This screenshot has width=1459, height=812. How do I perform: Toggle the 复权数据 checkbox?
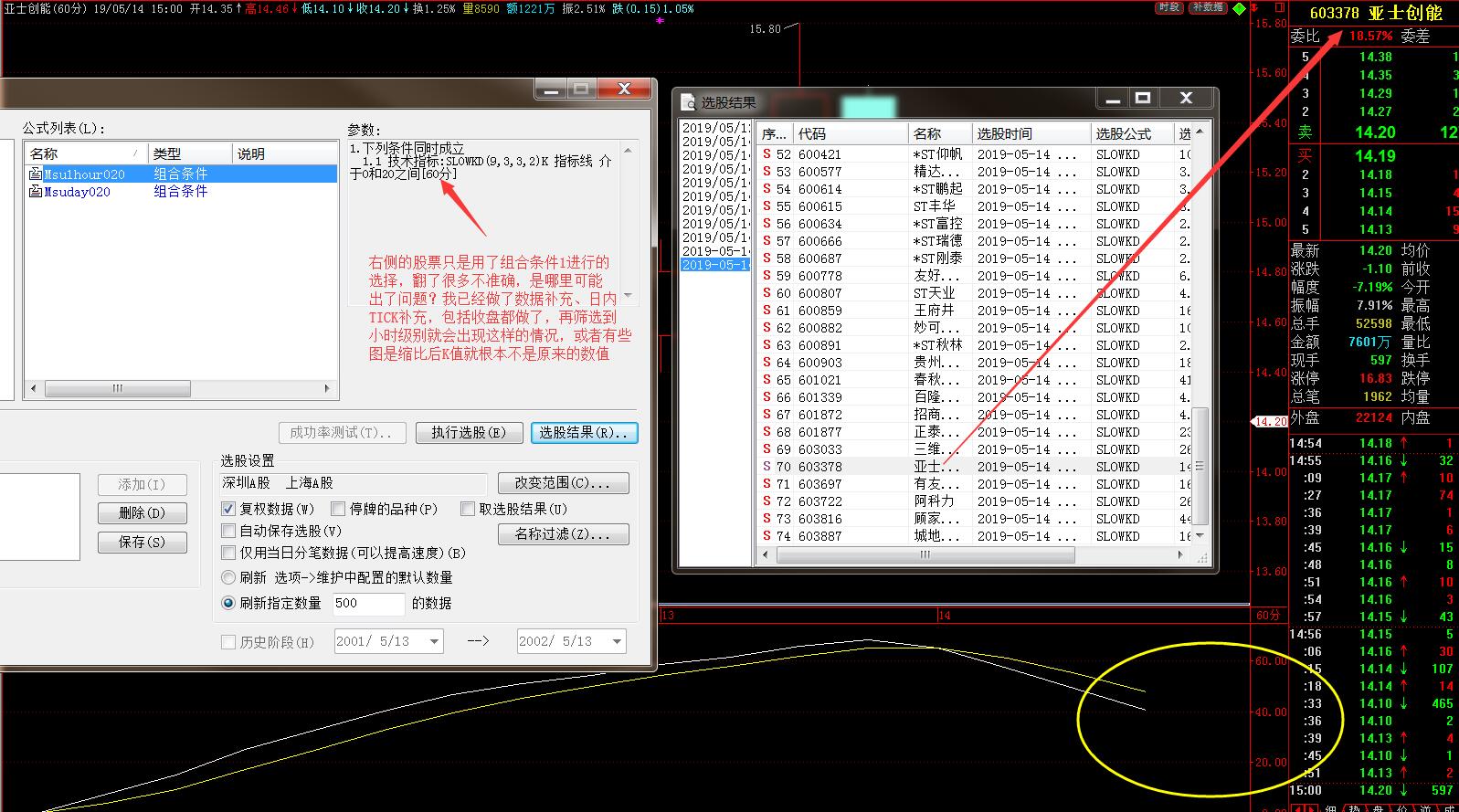(x=228, y=509)
